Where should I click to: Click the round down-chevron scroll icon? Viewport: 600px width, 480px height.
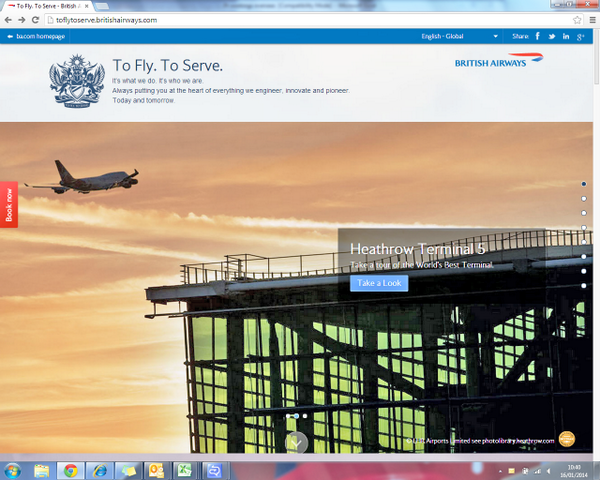point(296,442)
